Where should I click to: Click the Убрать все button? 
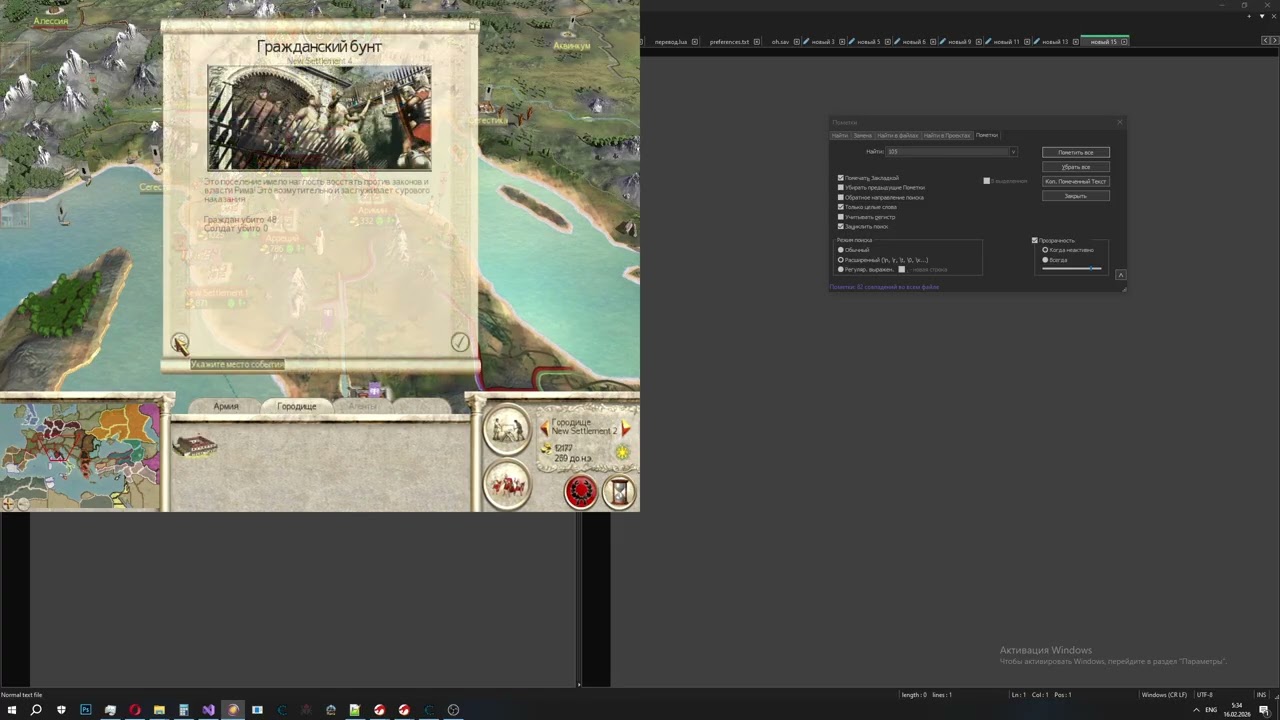1076,167
